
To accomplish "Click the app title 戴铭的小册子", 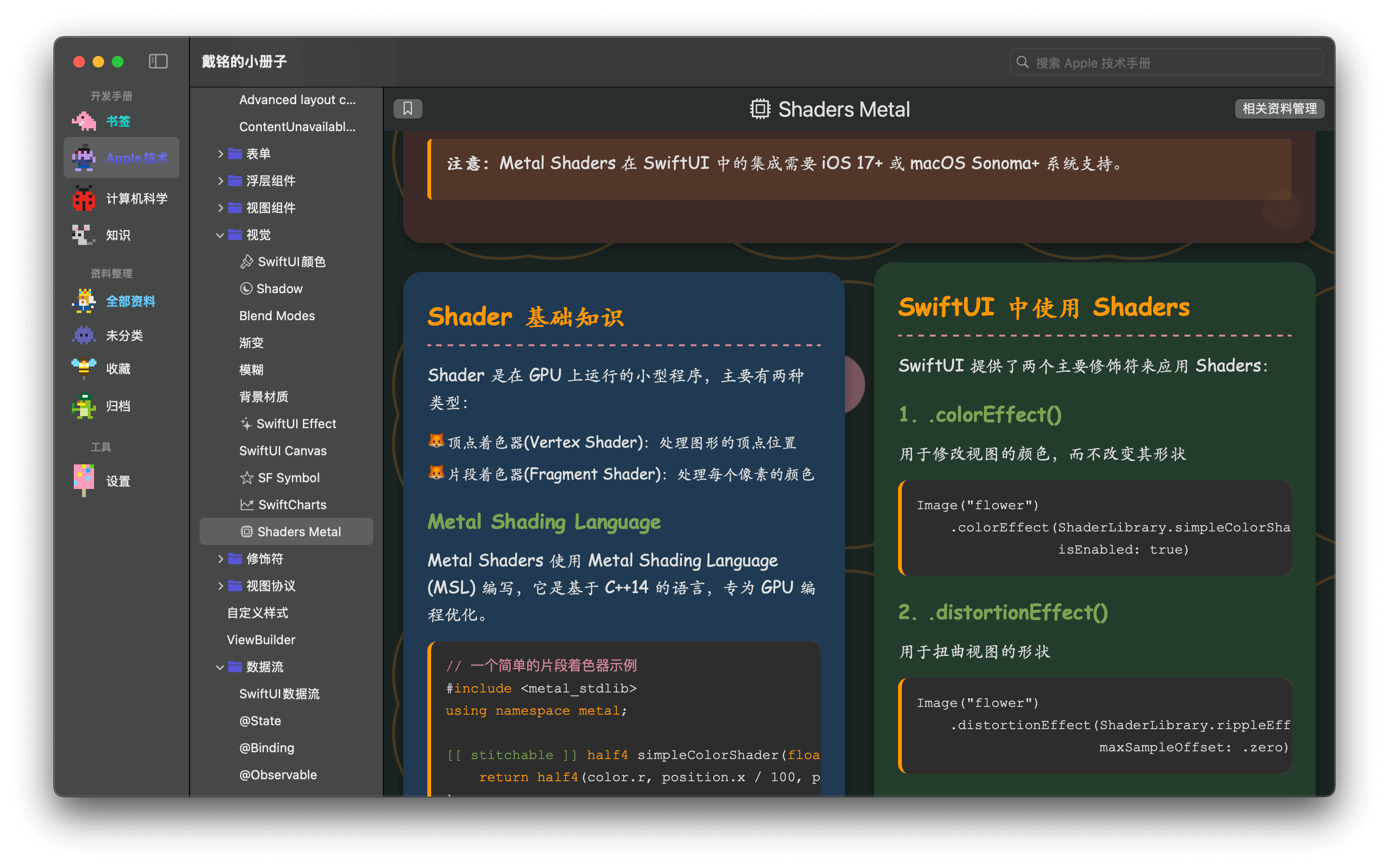I will point(244,61).
